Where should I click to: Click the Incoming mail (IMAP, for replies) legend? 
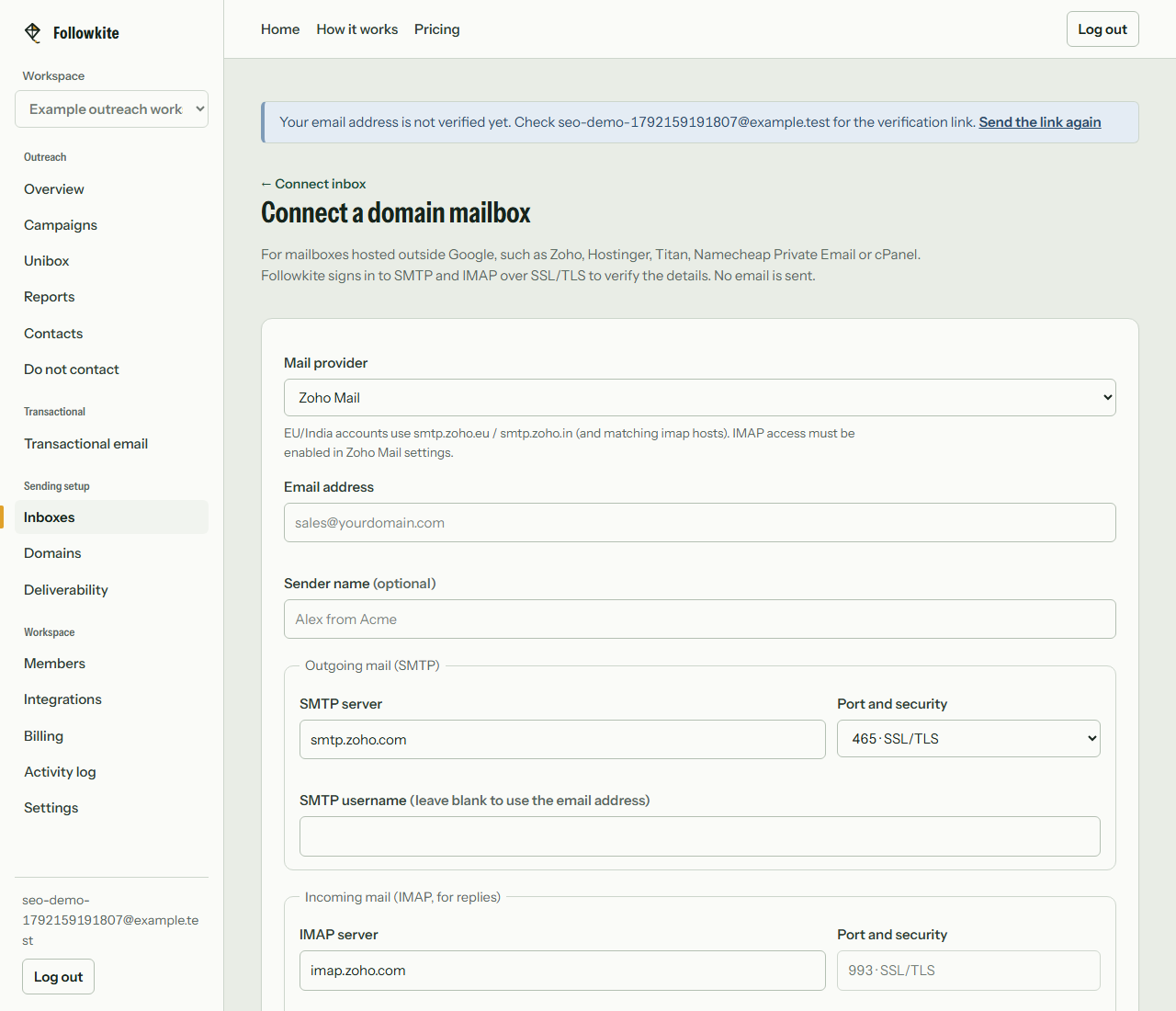(402, 897)
